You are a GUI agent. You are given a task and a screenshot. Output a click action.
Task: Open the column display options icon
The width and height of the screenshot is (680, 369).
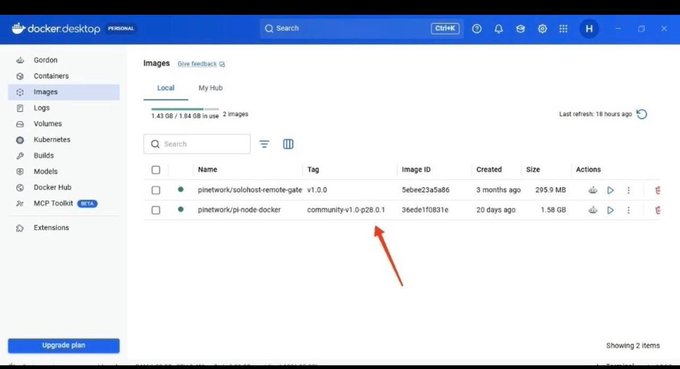(288, 144)
